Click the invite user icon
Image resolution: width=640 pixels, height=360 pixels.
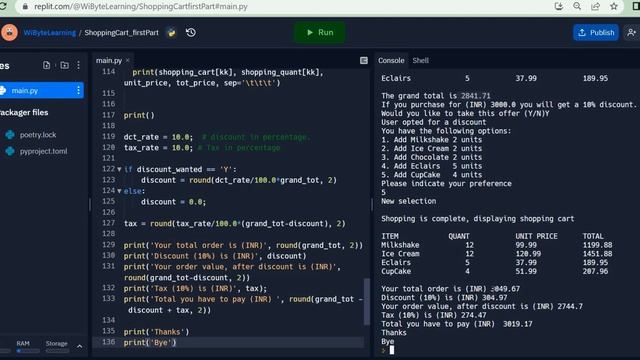click(631, 32)
